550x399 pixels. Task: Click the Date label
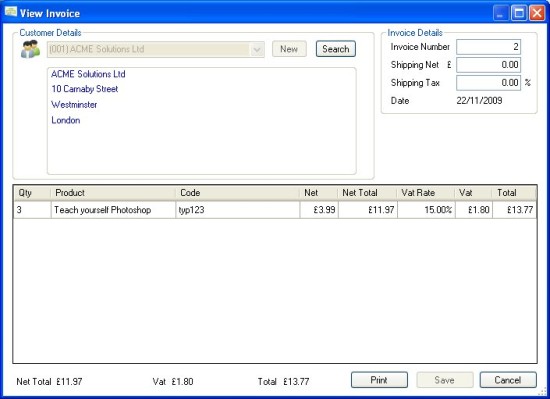400,101
